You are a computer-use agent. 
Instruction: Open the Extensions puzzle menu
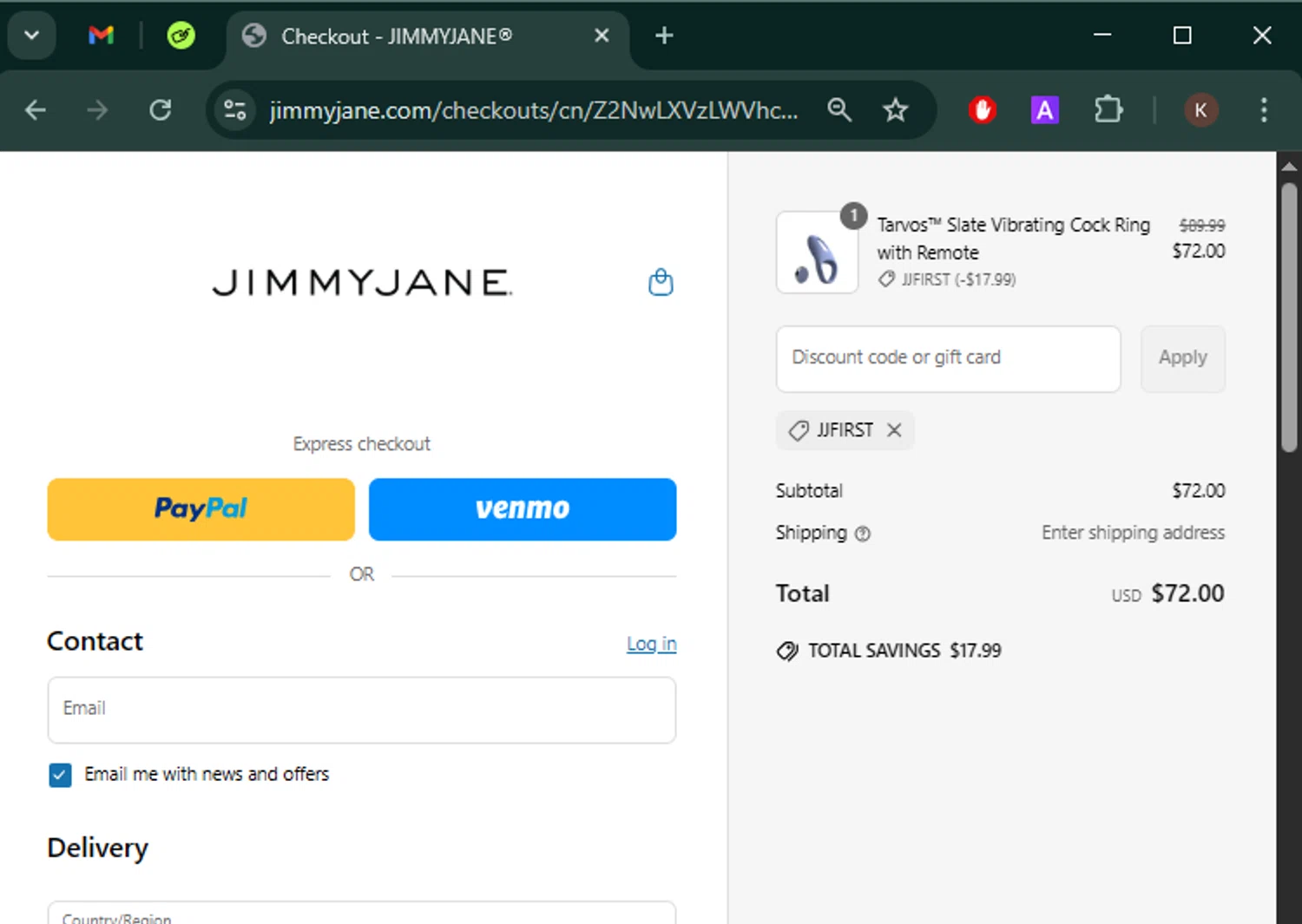click(x=1108, y=110)
